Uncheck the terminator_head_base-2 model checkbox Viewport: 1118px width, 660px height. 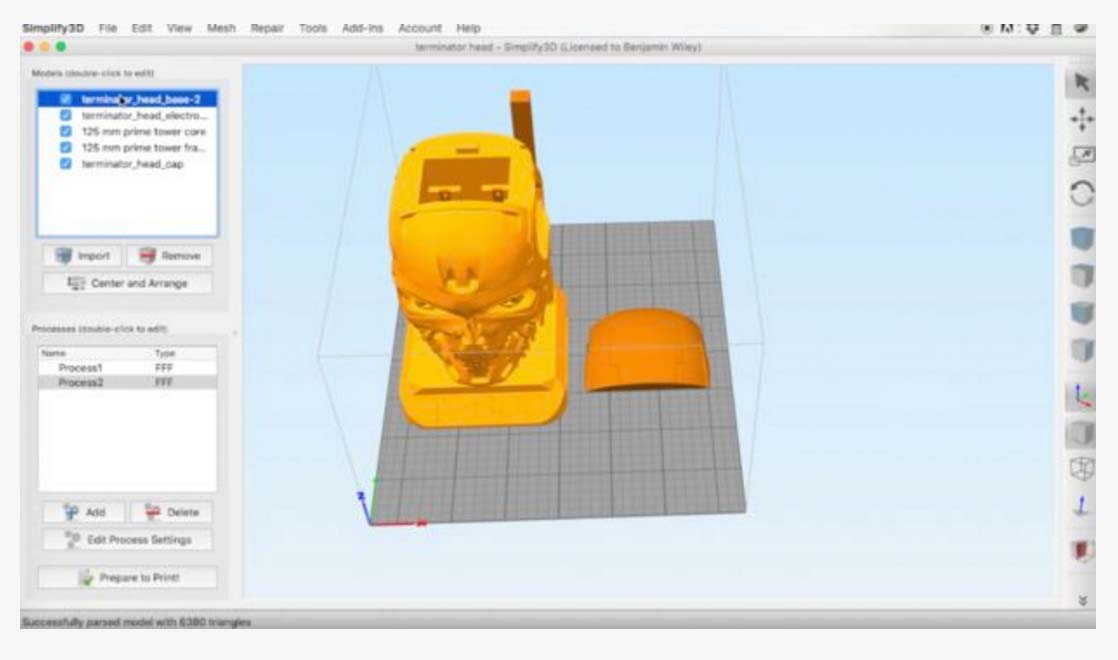(x=66, y=99)
